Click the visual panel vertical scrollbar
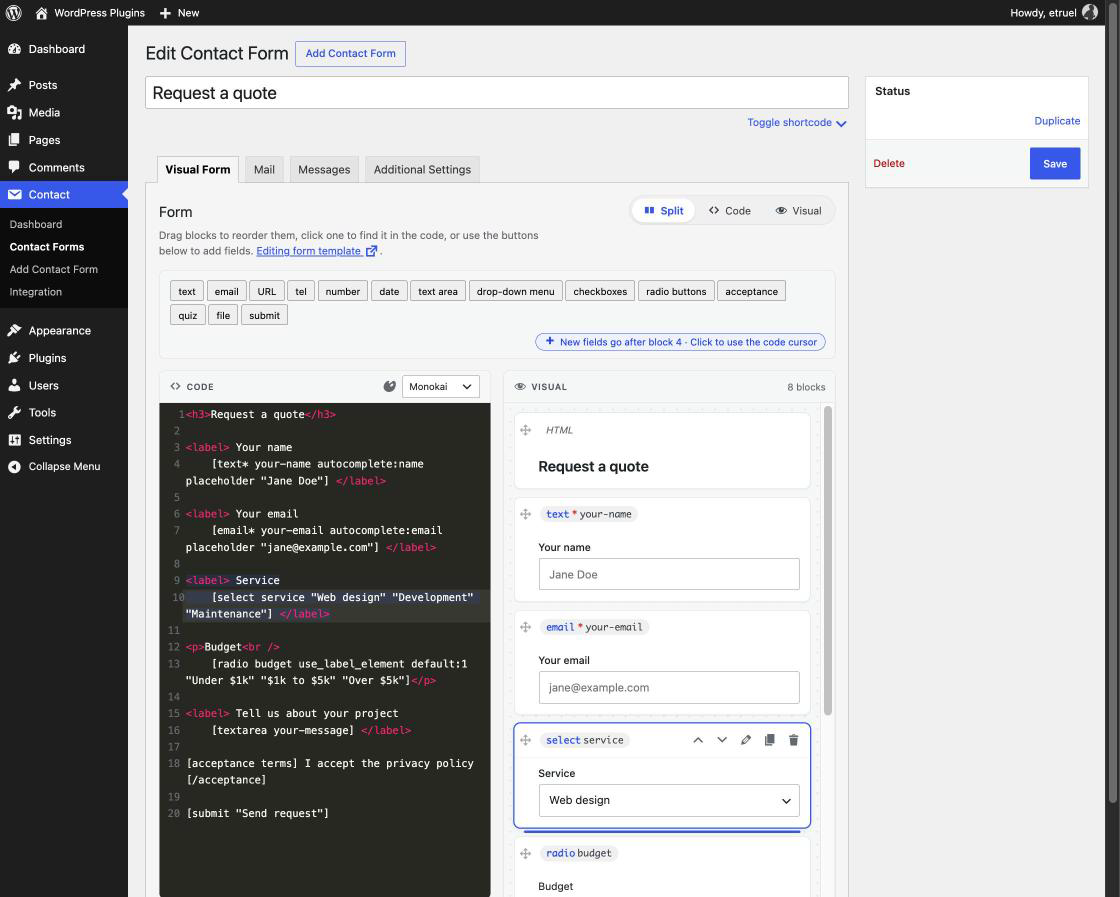This screenshot has width=1120, height=897. coord(828,561)
